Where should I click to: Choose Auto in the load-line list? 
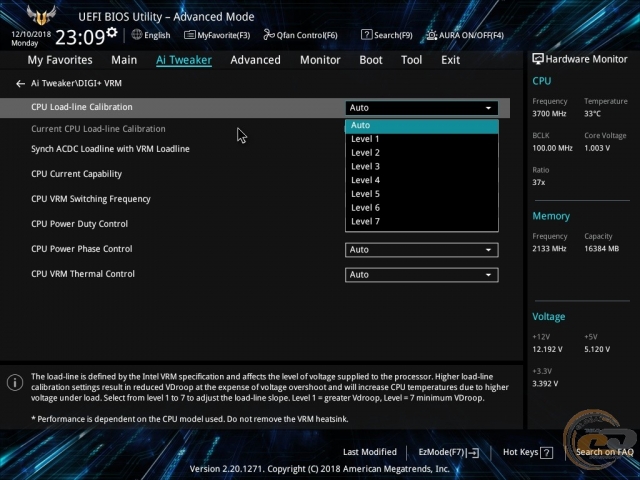[422, 126]
